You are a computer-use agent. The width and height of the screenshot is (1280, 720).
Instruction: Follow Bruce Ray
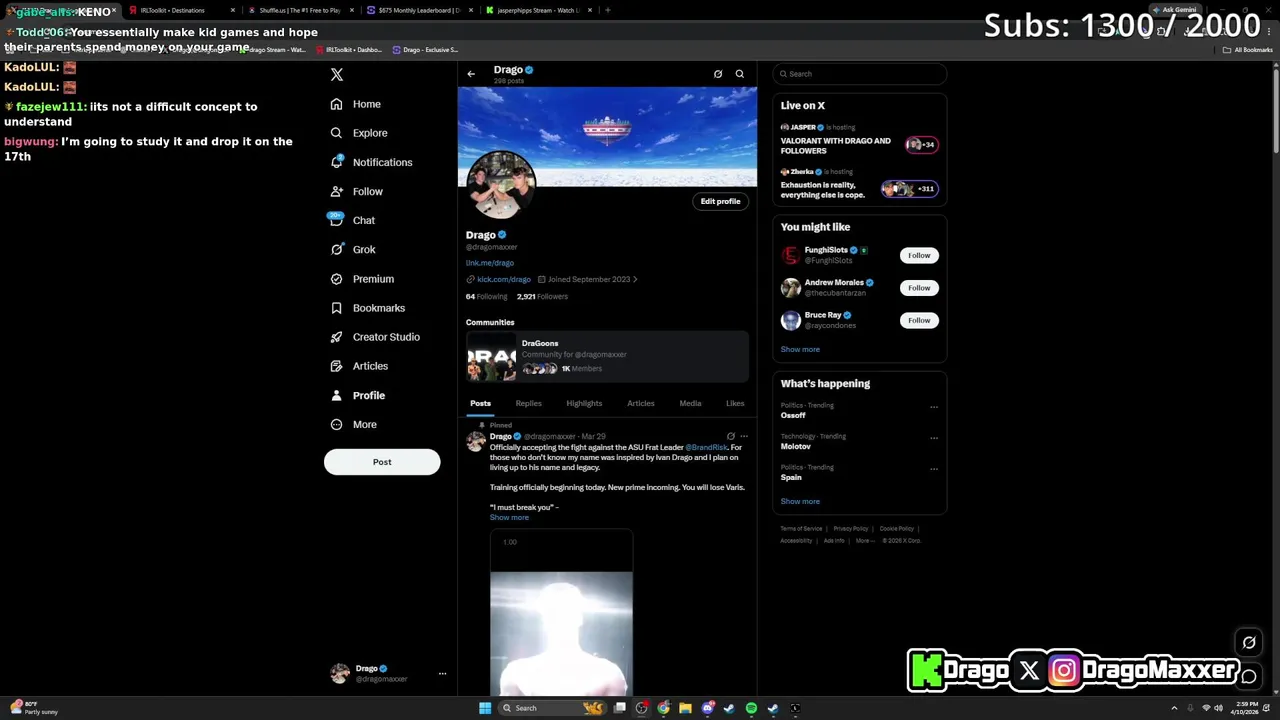point(919,320)
